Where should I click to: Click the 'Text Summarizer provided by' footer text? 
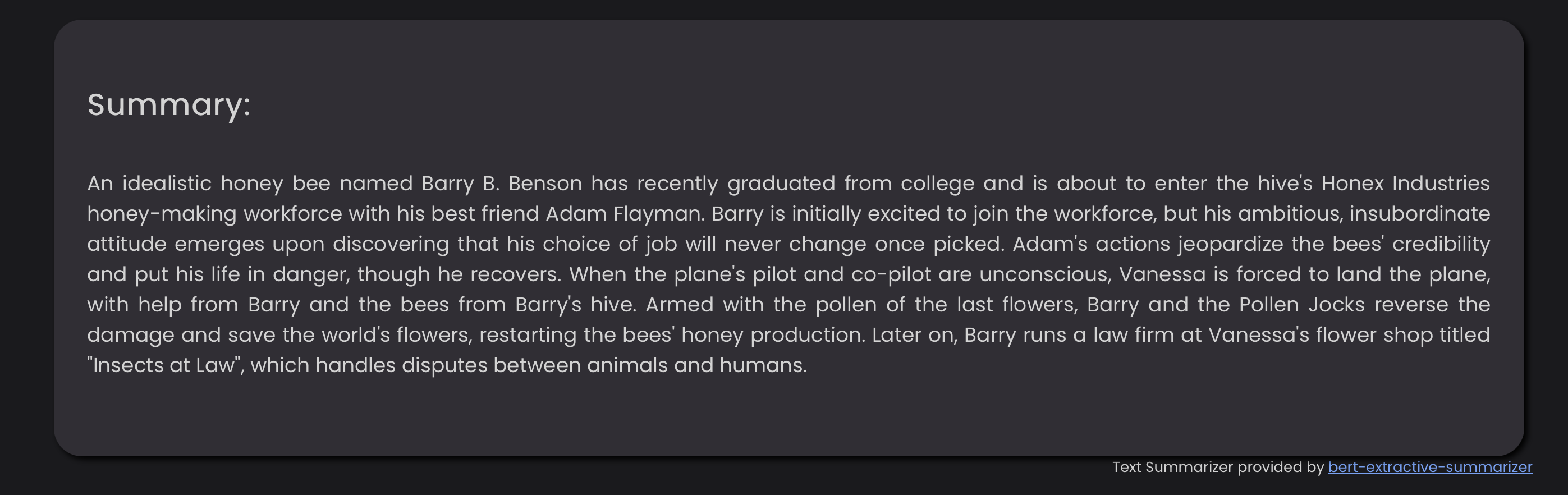[x=1217, y=467]
